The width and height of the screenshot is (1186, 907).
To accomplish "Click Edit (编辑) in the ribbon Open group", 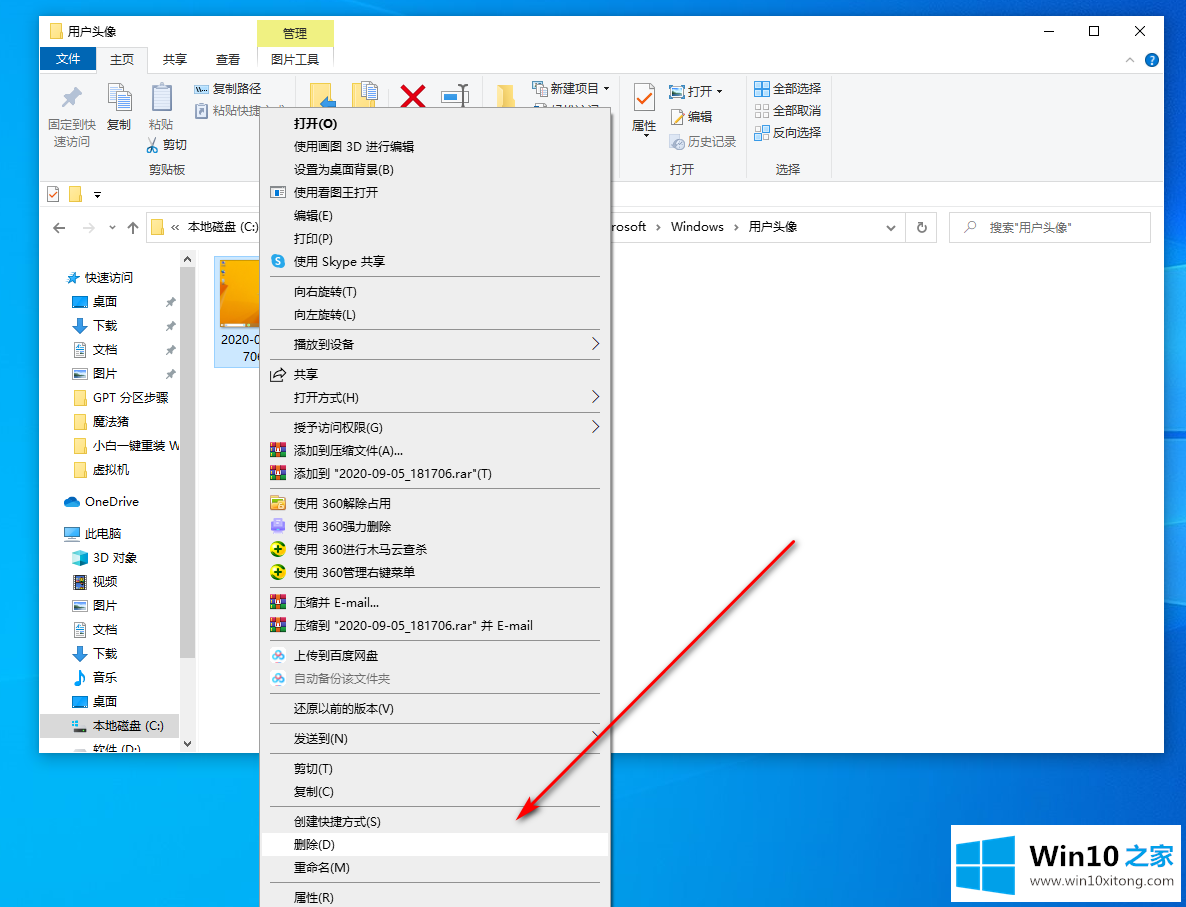I will (x=691, y=116).
